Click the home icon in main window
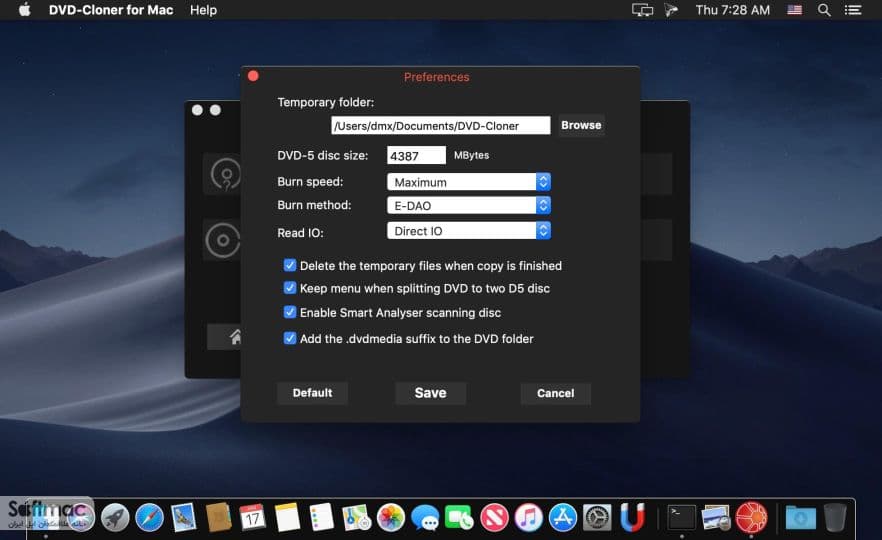 pos(235,336)
